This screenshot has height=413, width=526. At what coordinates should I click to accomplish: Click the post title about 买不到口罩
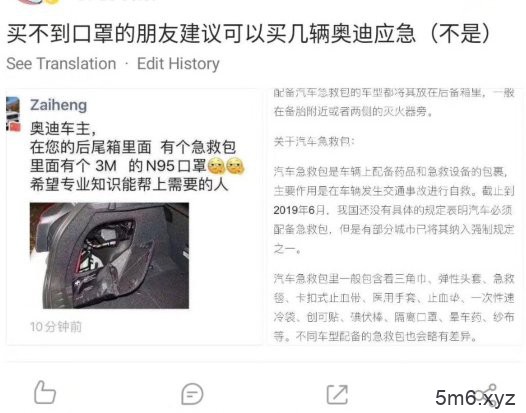249,34
